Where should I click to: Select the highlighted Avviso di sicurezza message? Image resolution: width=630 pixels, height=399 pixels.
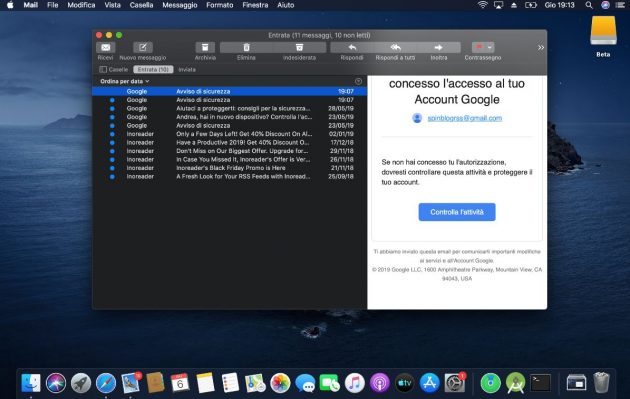[x=229, y=91]
